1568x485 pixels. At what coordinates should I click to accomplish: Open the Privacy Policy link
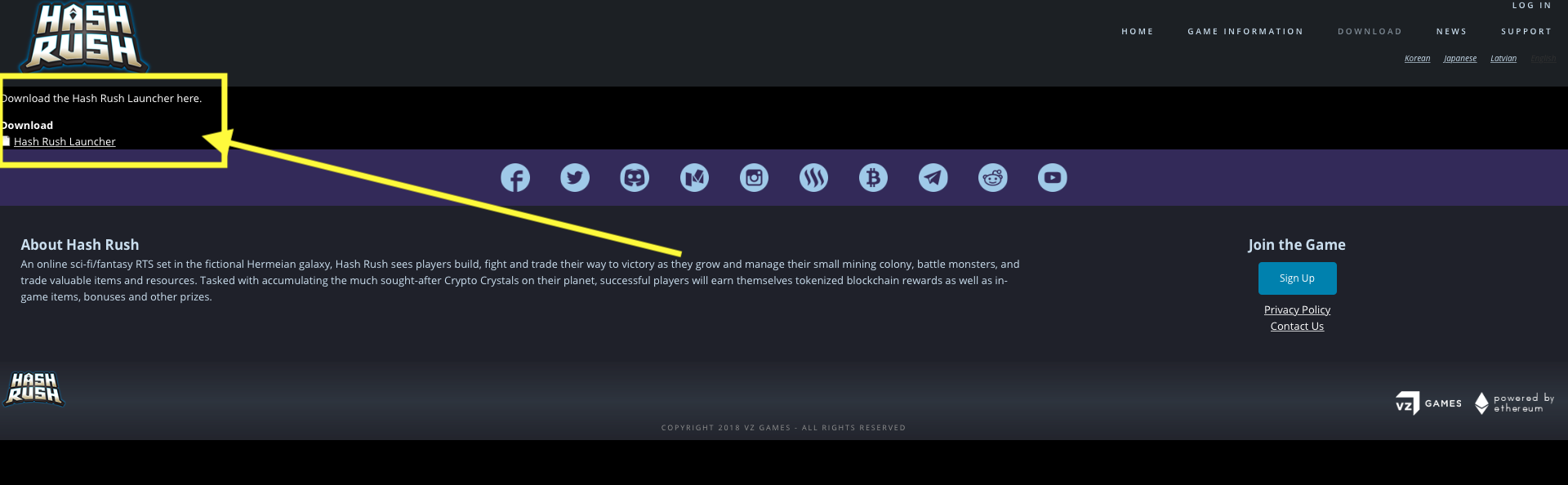coord(1297,310)
